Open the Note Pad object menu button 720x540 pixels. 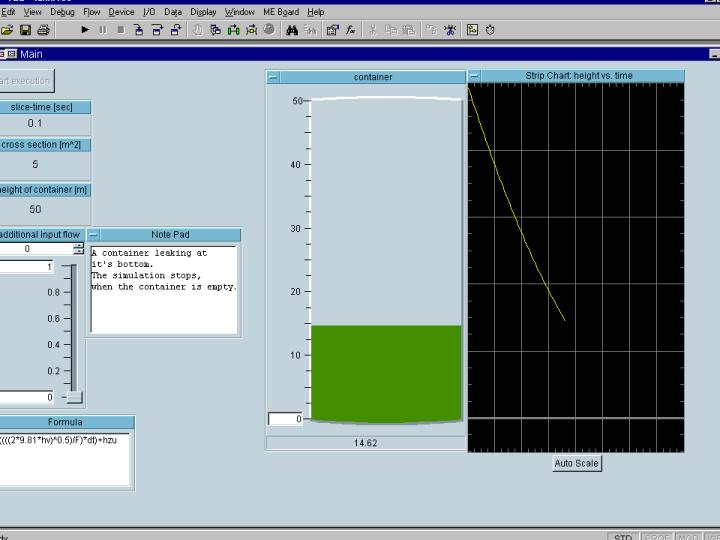coord(94,235)
